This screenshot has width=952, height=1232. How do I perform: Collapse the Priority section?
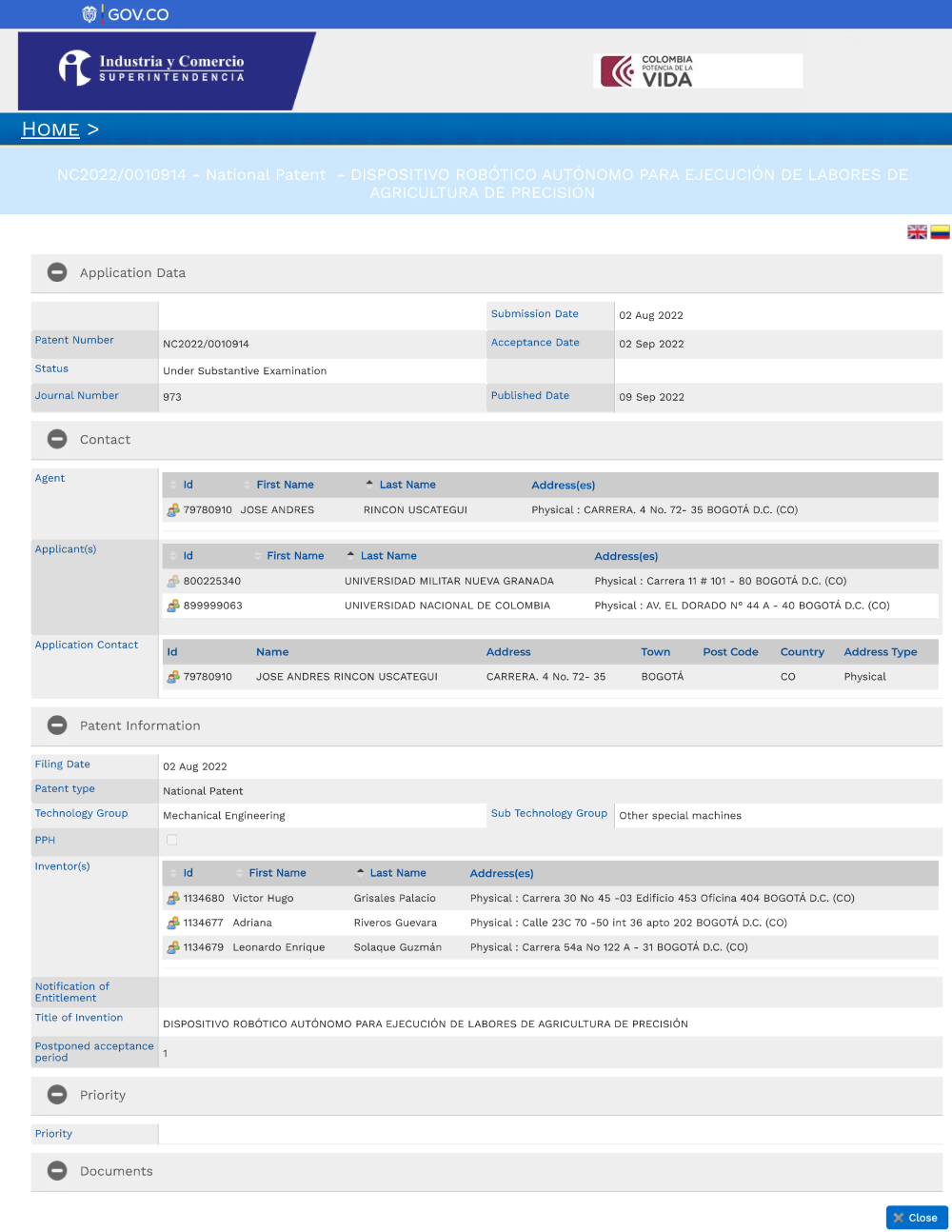click(58, 1095)
